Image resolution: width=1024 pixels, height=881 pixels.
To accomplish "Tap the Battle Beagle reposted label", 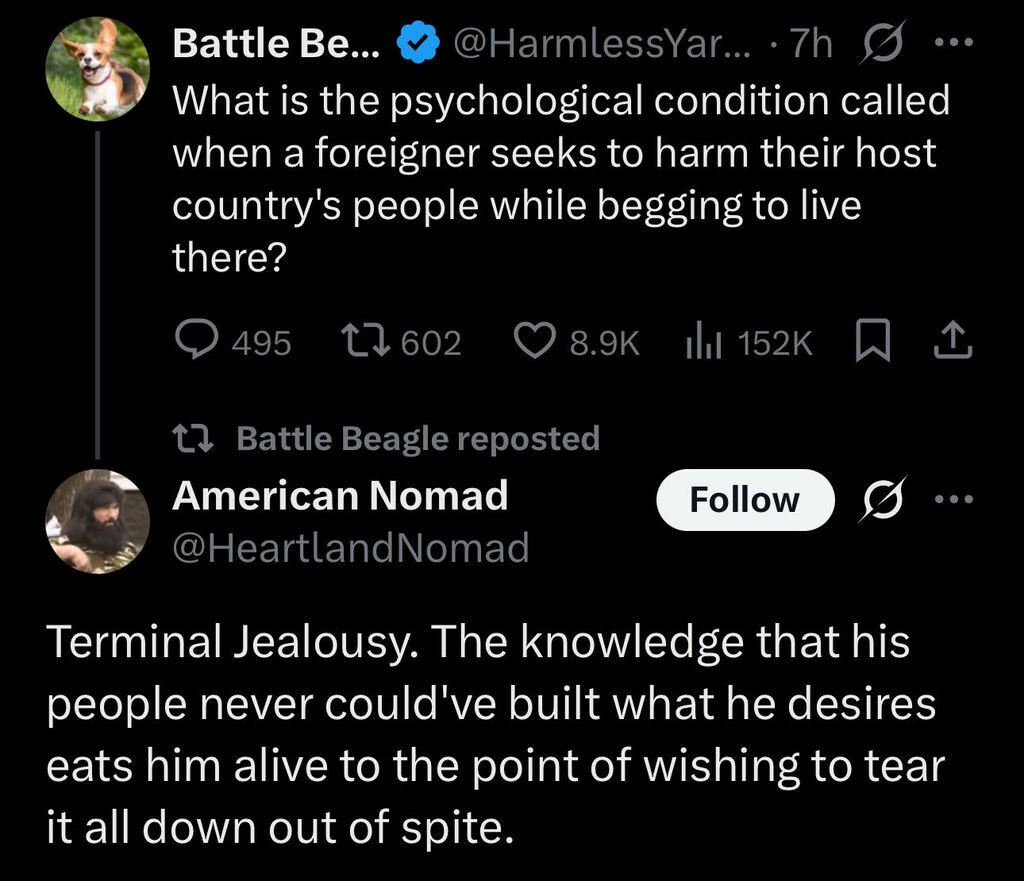I will [x=418, y=438].
